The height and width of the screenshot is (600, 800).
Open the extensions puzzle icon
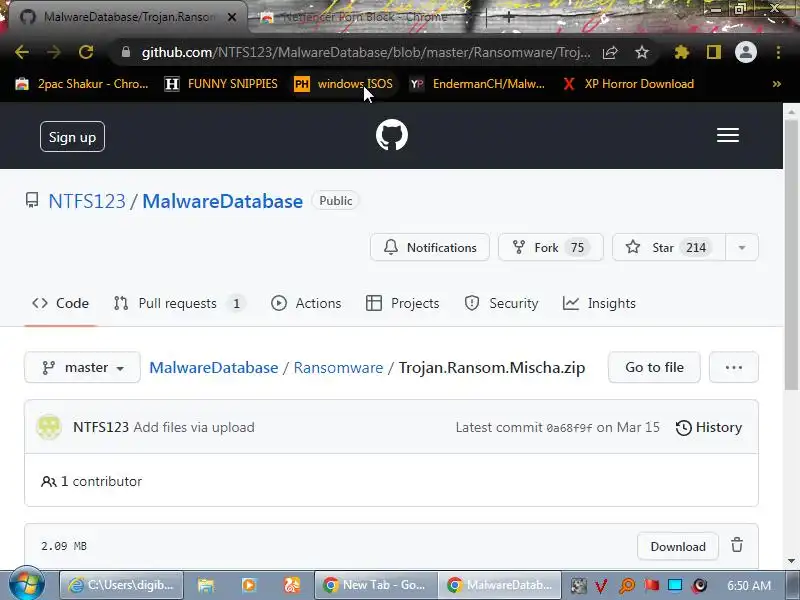[x=682, y=52]
